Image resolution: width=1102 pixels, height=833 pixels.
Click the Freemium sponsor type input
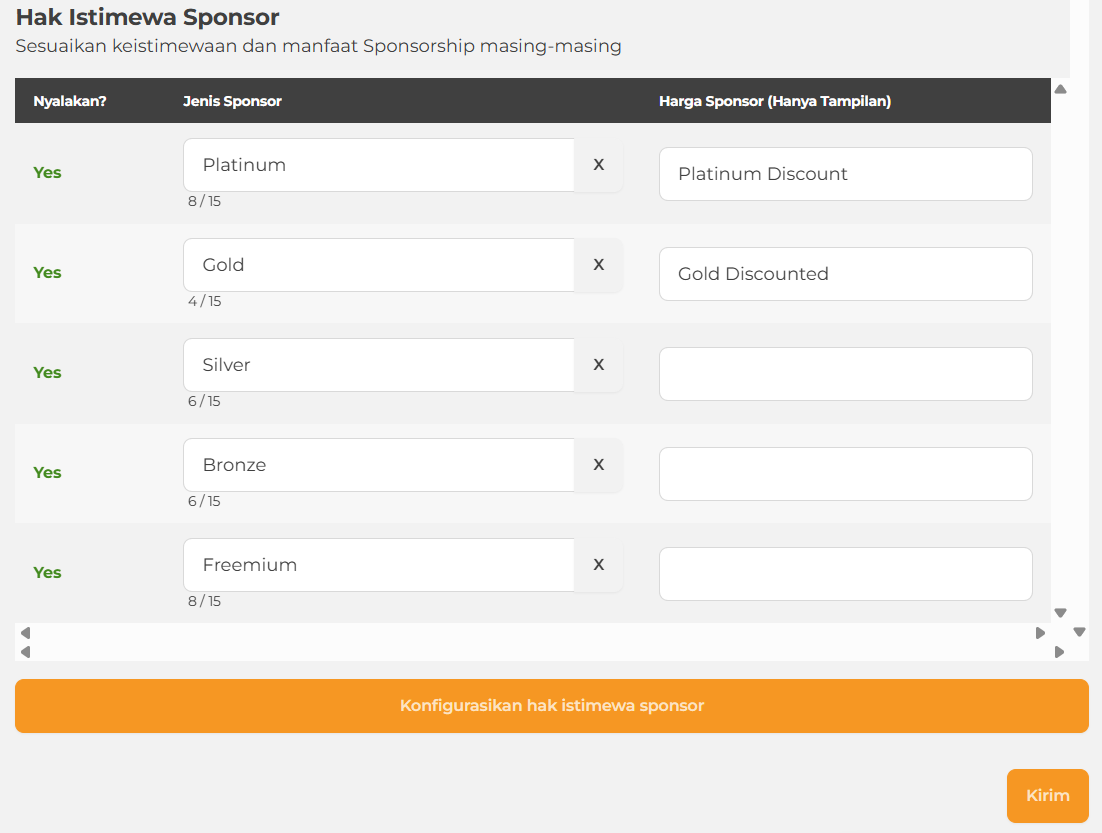tap(378, 565)
